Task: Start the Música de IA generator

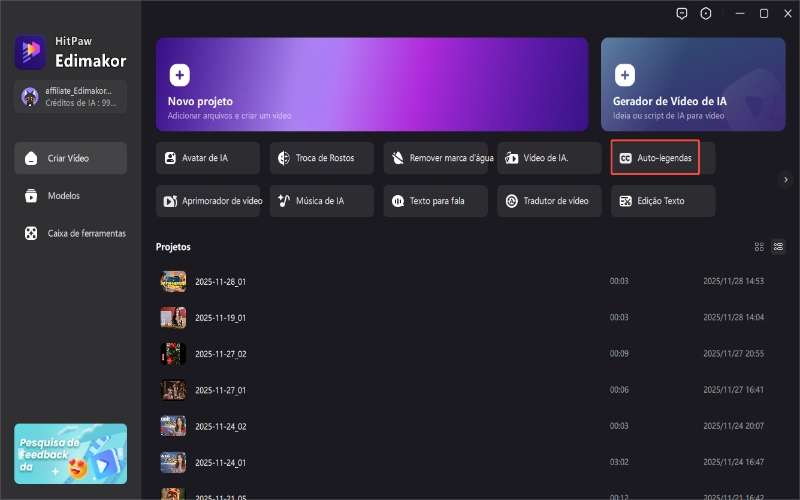Action: tap(321, 201)
